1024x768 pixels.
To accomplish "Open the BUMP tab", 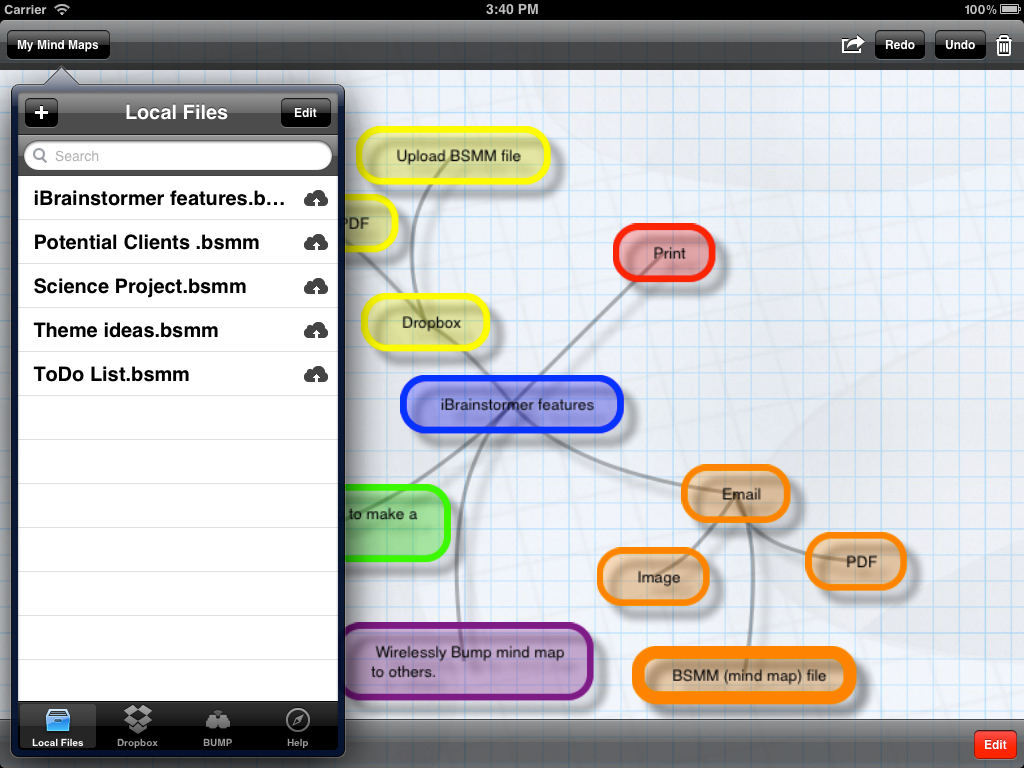I will pyautogui.click(x=217, y=727).
